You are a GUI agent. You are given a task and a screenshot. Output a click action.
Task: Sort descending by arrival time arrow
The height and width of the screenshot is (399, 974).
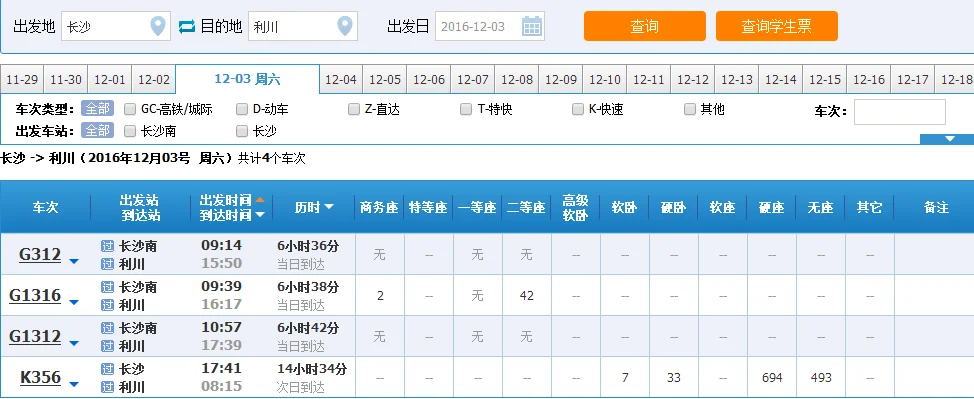pos(260,215)
